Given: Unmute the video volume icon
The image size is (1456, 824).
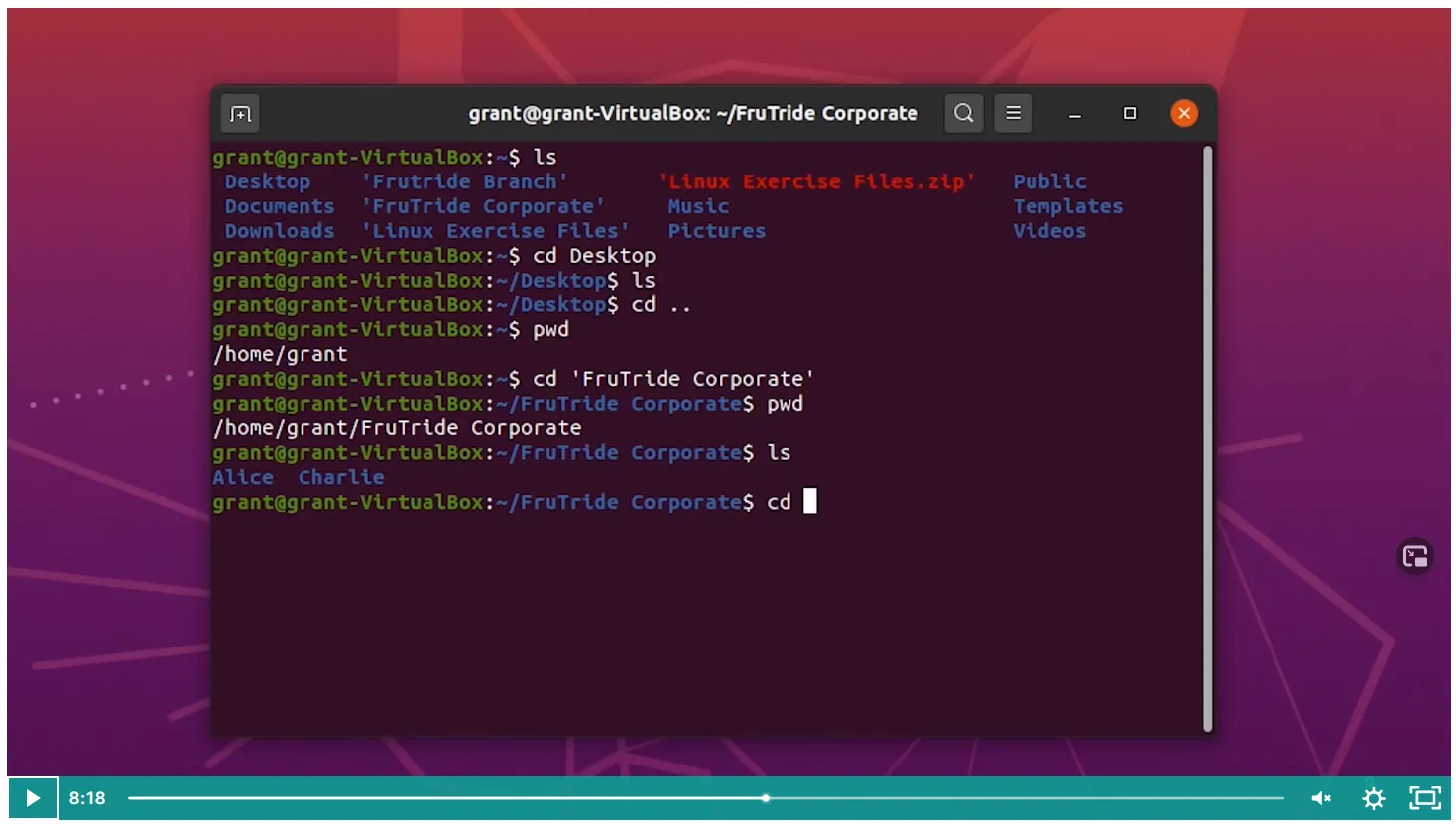Looking at the screenshot, I should 1321,798.
